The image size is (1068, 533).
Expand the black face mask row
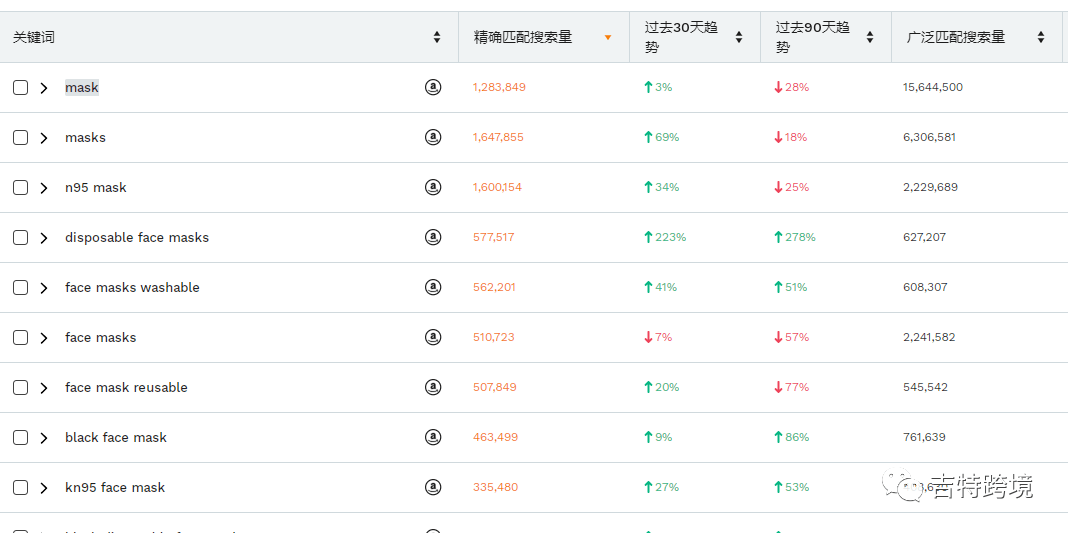click(44, 438)
